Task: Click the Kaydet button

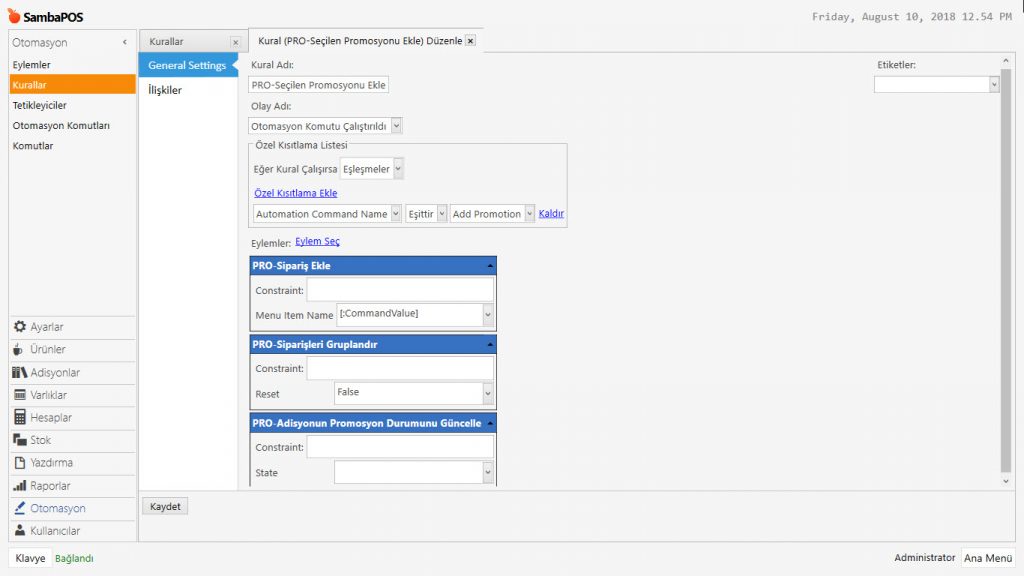Action: [165, 506]
